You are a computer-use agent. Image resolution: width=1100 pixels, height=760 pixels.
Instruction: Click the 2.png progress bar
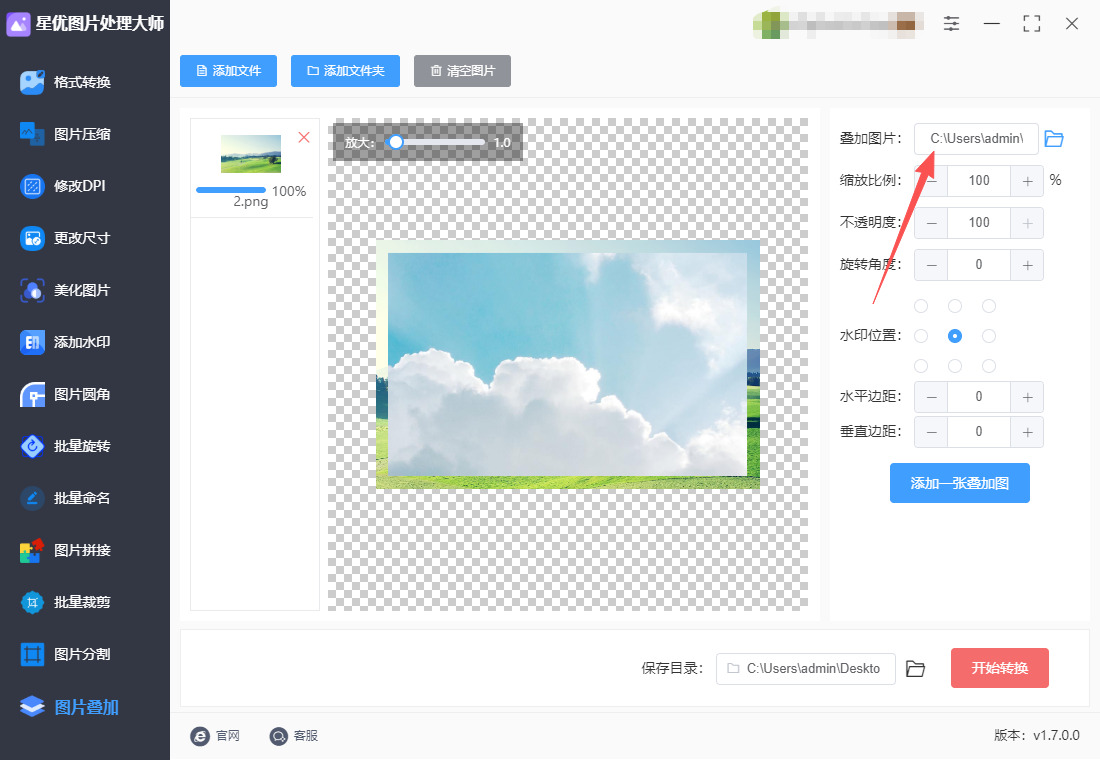[231, 190]
